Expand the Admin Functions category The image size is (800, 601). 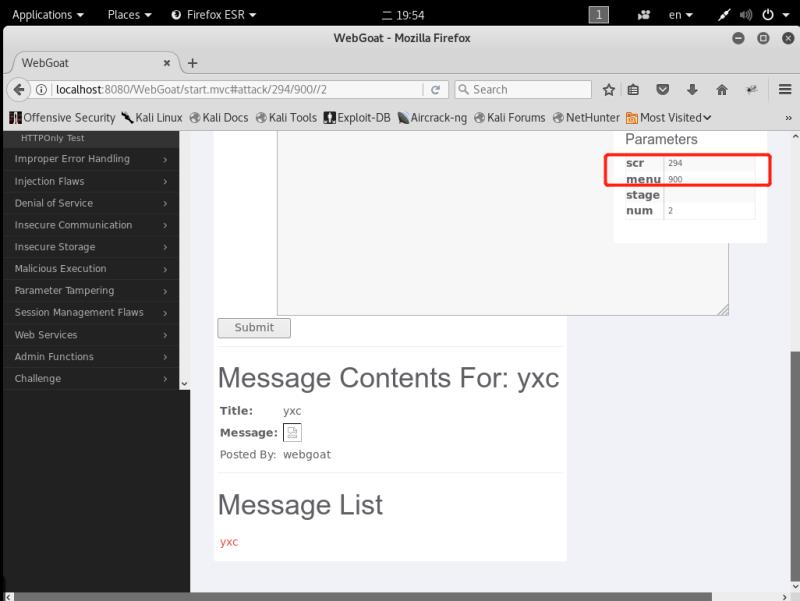(91, 357)
